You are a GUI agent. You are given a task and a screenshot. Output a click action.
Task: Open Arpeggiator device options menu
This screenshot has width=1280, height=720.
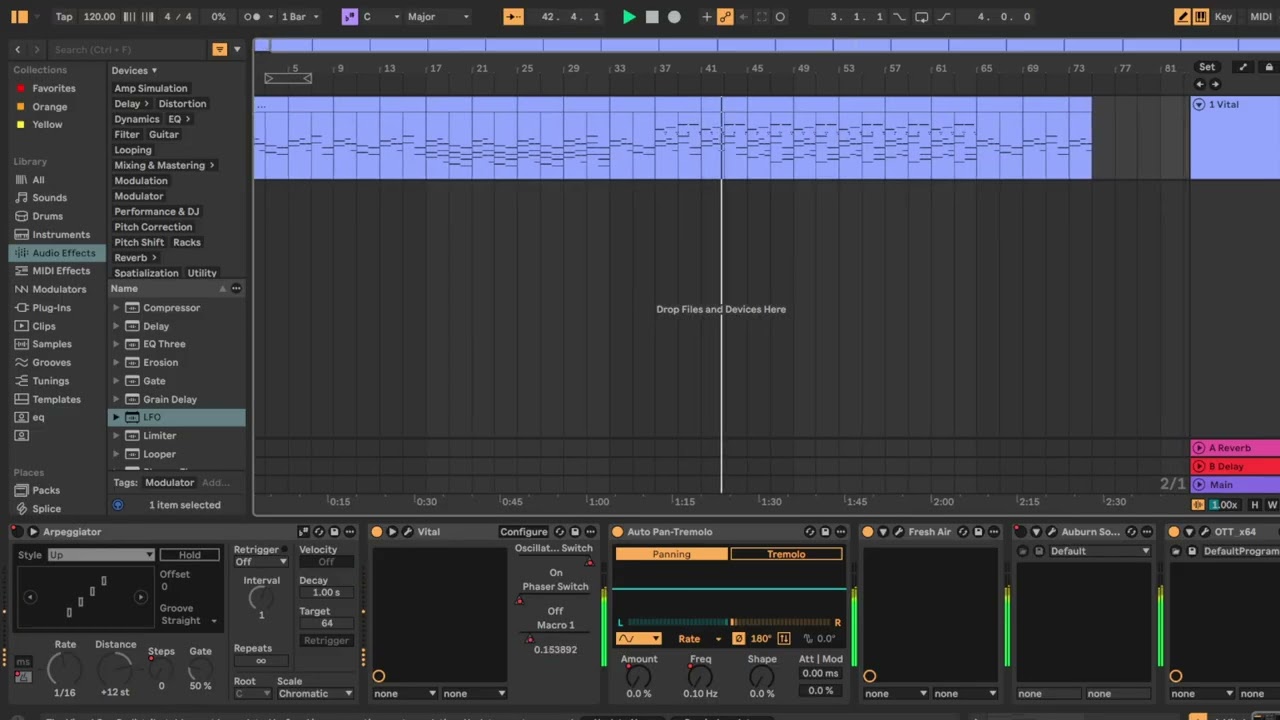349,532
